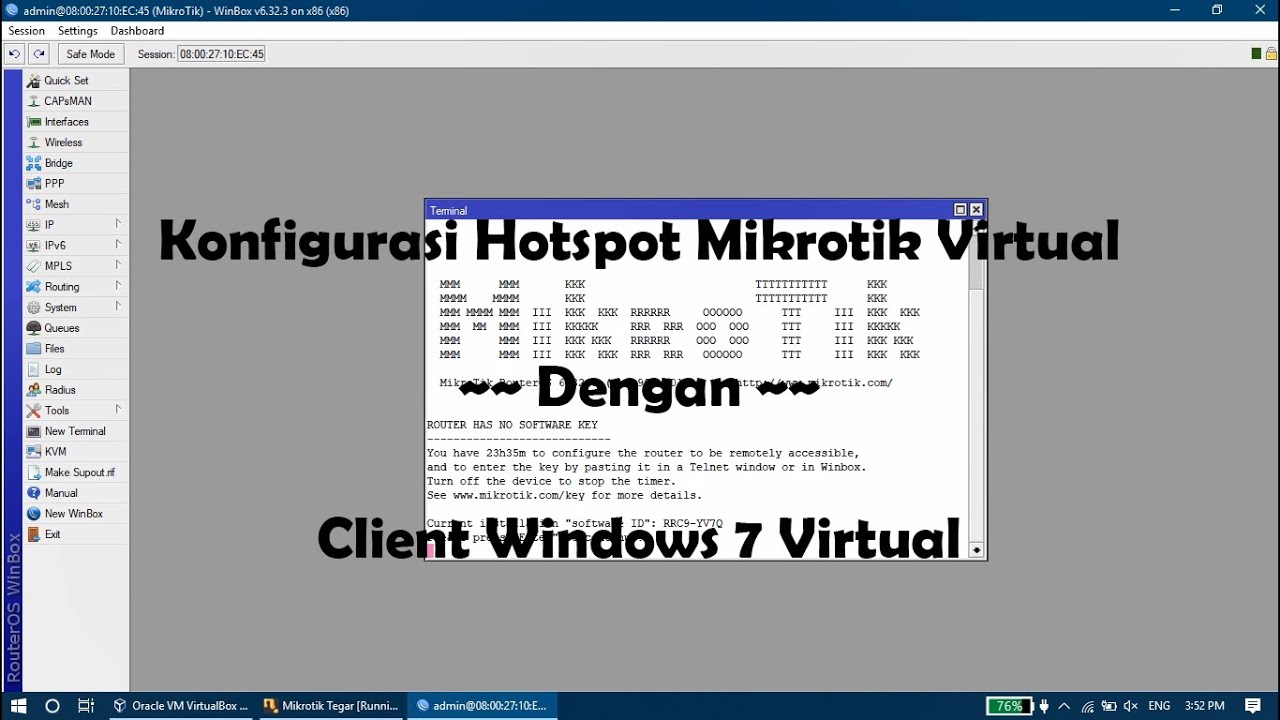Open Quick Set in the sidebar
1280x720 pixels.
point(76,80)
